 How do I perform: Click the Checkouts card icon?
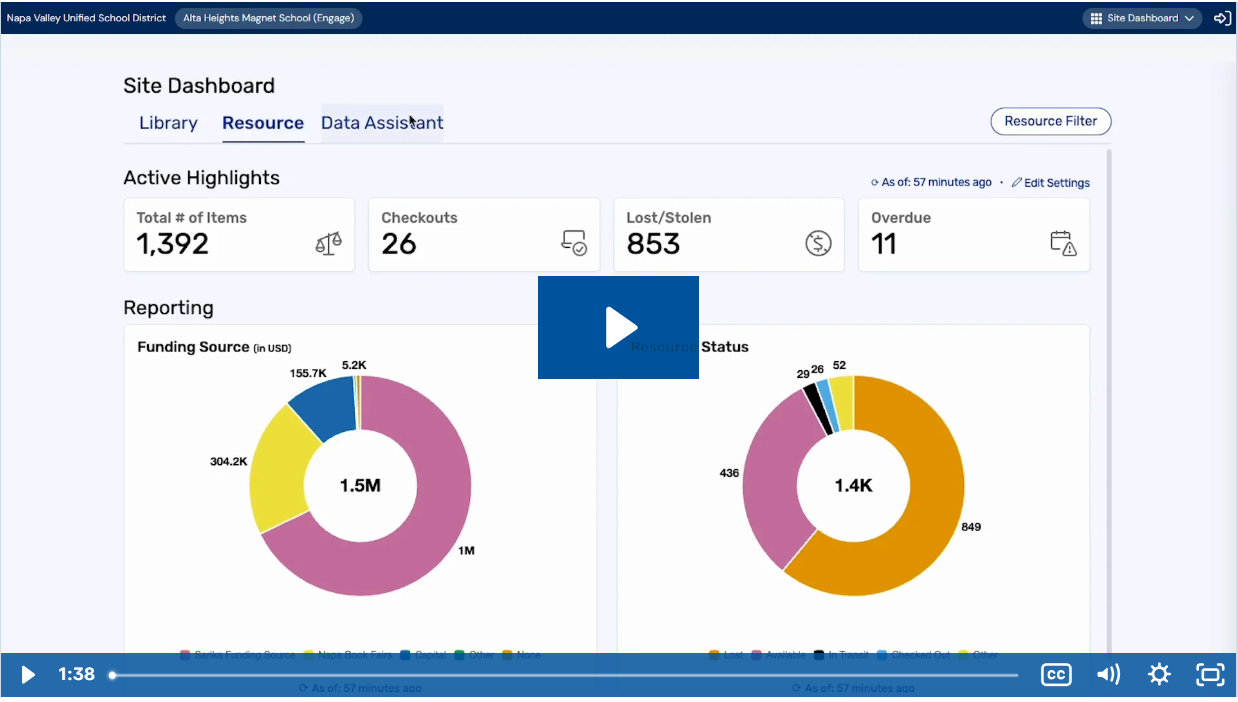click(x=574, y=243)
